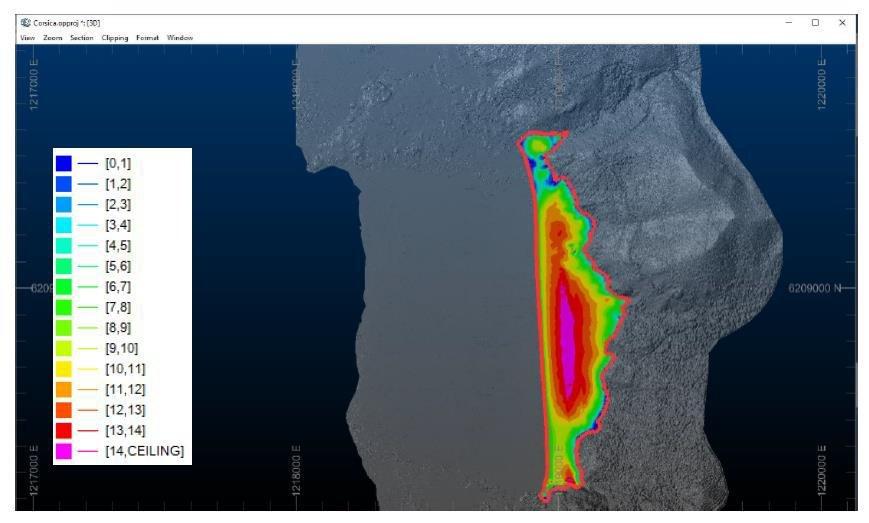The width and height of the screenshot is (869, 523).
Task: Minimize the 3D viewer window
Action: tap(788, 22)
